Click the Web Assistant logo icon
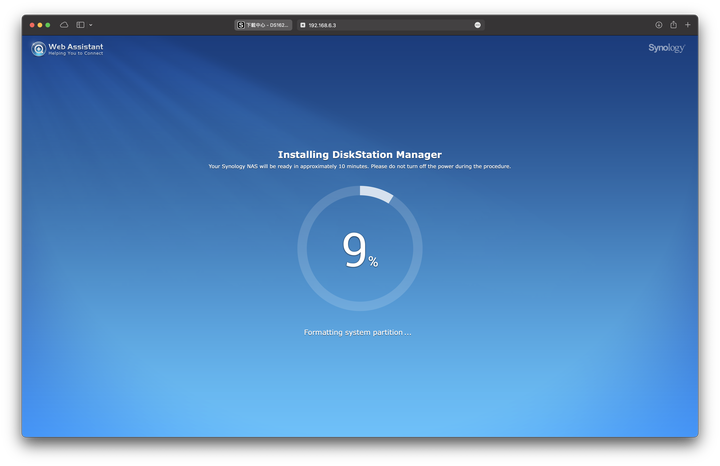This screenshot has width=720, height=466. 39,49
